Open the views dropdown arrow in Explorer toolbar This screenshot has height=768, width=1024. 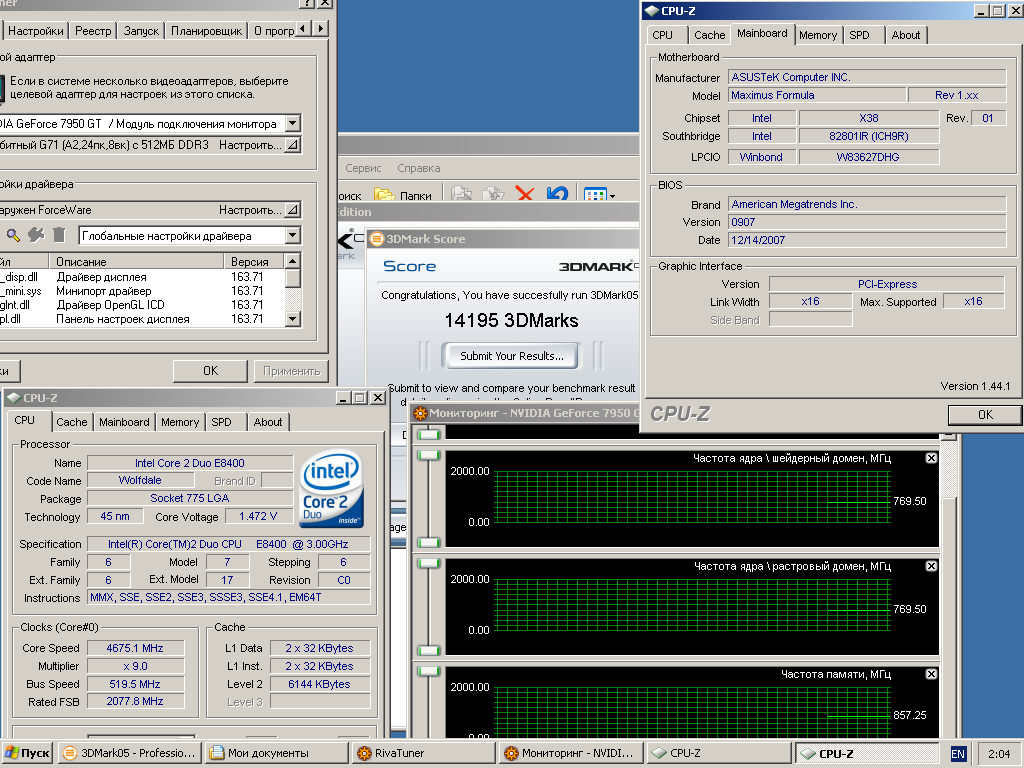613,196
